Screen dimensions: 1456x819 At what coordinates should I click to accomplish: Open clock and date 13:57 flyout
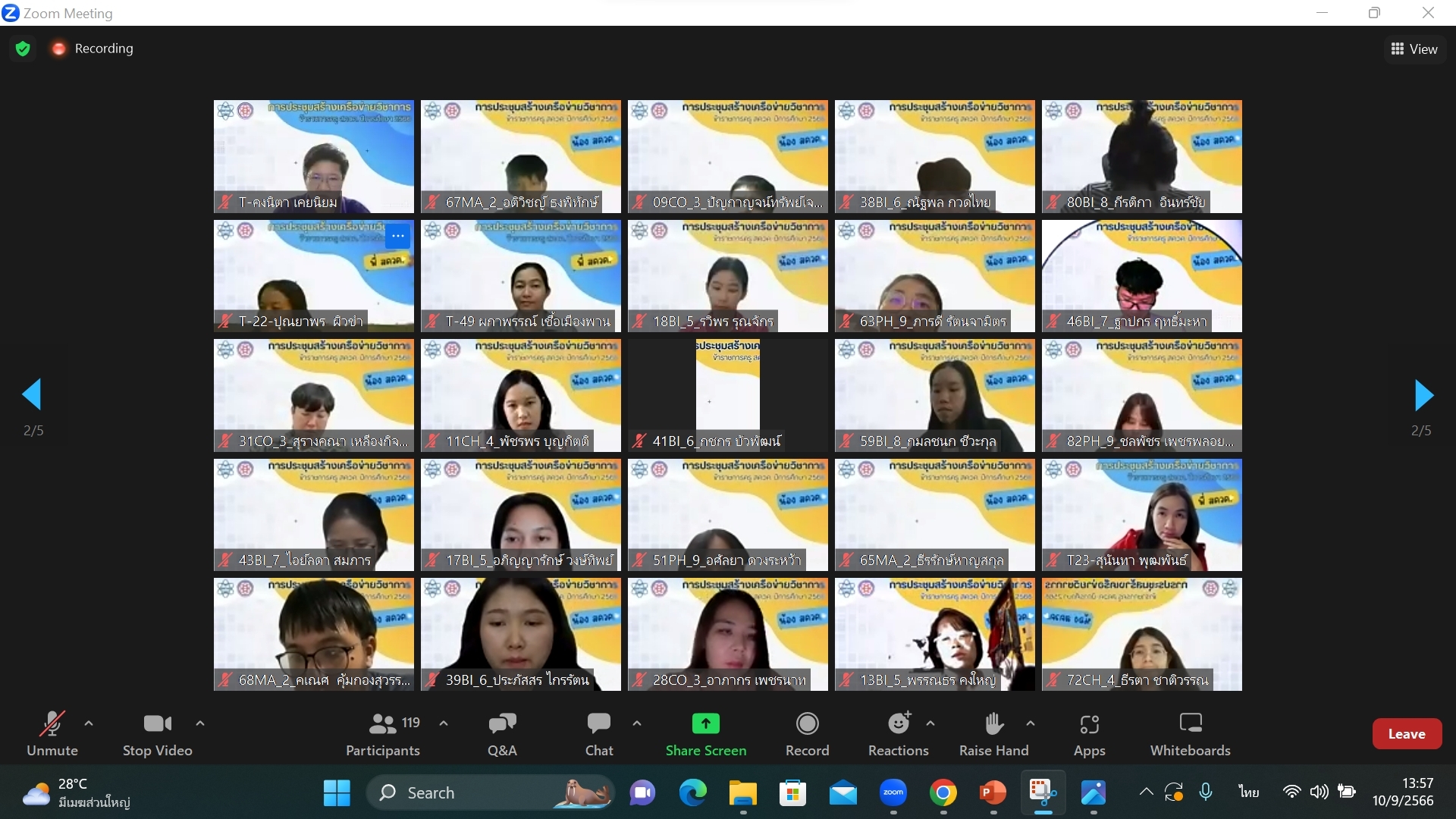pyautogui.click(x=1403, y=792)
